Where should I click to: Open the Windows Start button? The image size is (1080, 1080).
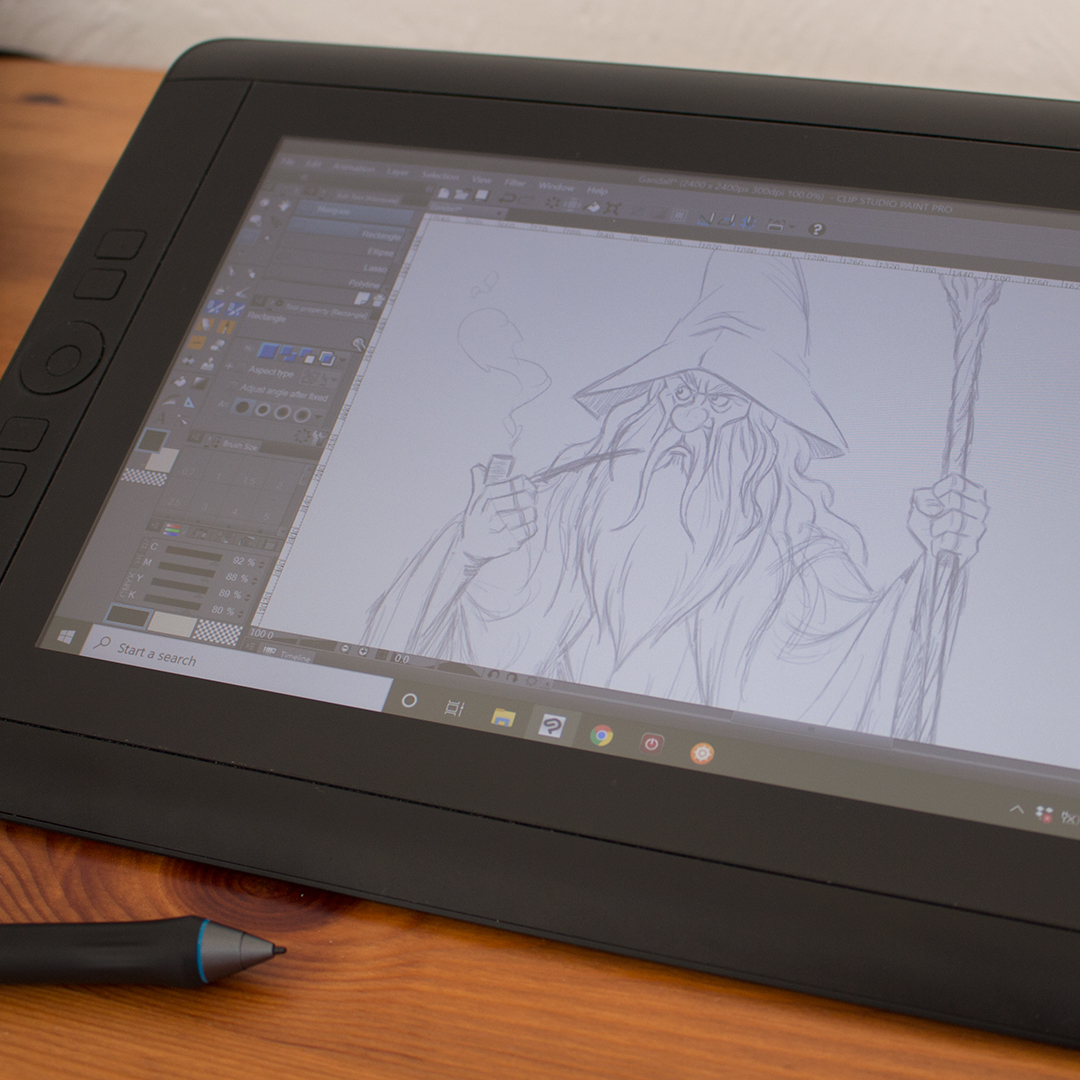tap(65, 636)
